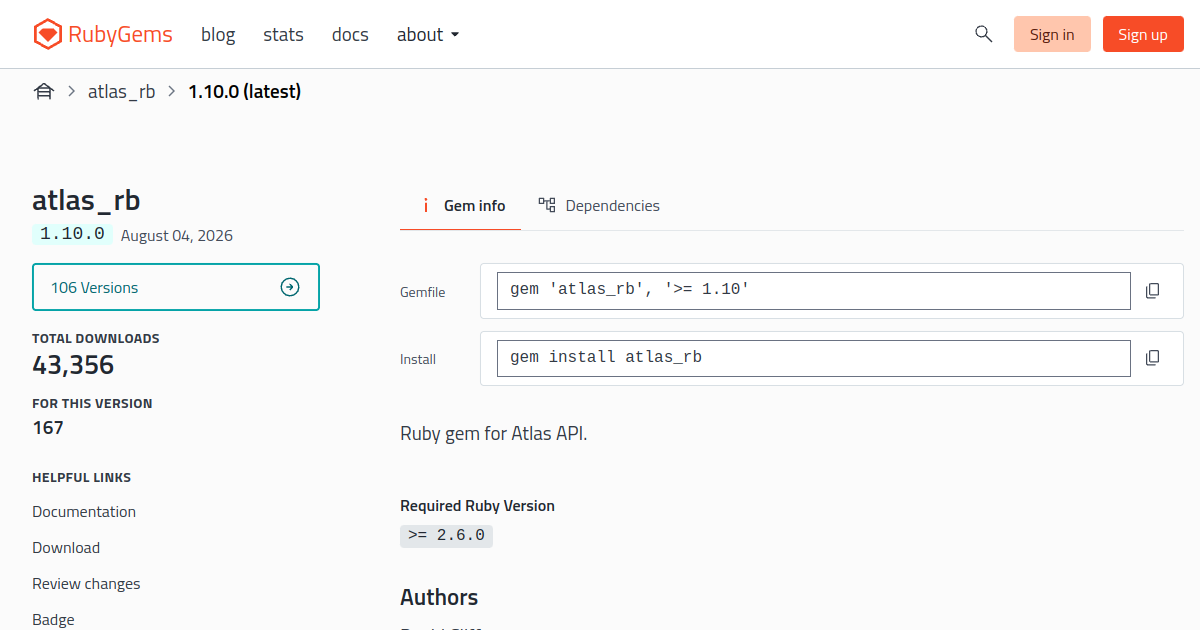
Task: Click the Sign up button
Action: [x=1143, y=34]
